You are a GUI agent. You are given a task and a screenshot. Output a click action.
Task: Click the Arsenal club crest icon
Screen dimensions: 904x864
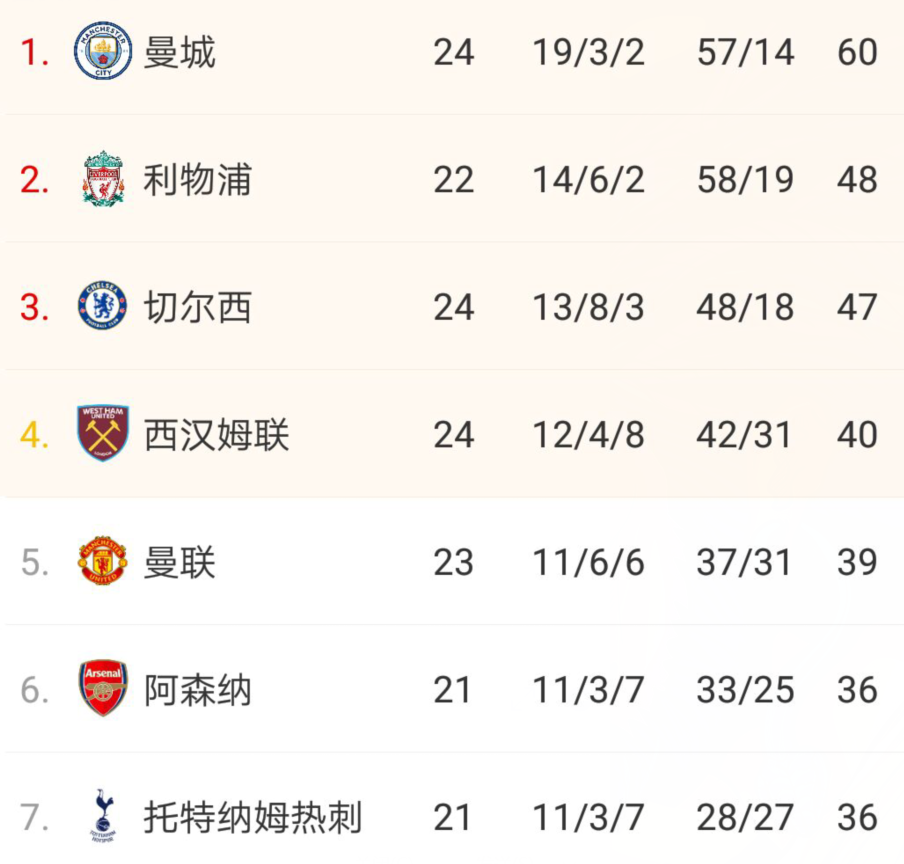(103, 688)
